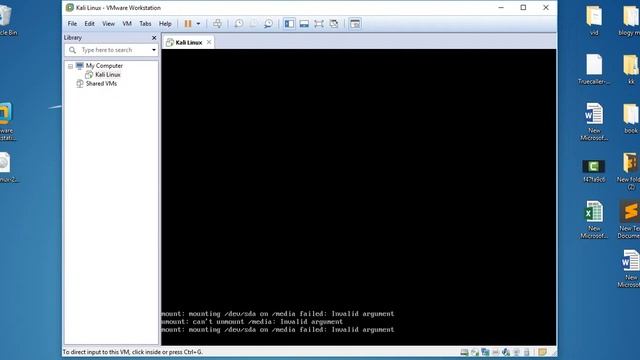Image resolution: width=640 pixels, height=360 pixels.
Task: Open the blogy folder on desktop
Action: (629, 20)
